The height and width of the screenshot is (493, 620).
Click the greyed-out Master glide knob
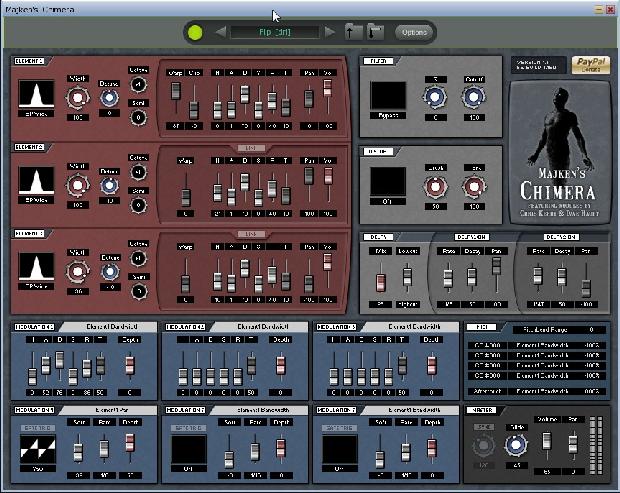(x=483, y=446)
